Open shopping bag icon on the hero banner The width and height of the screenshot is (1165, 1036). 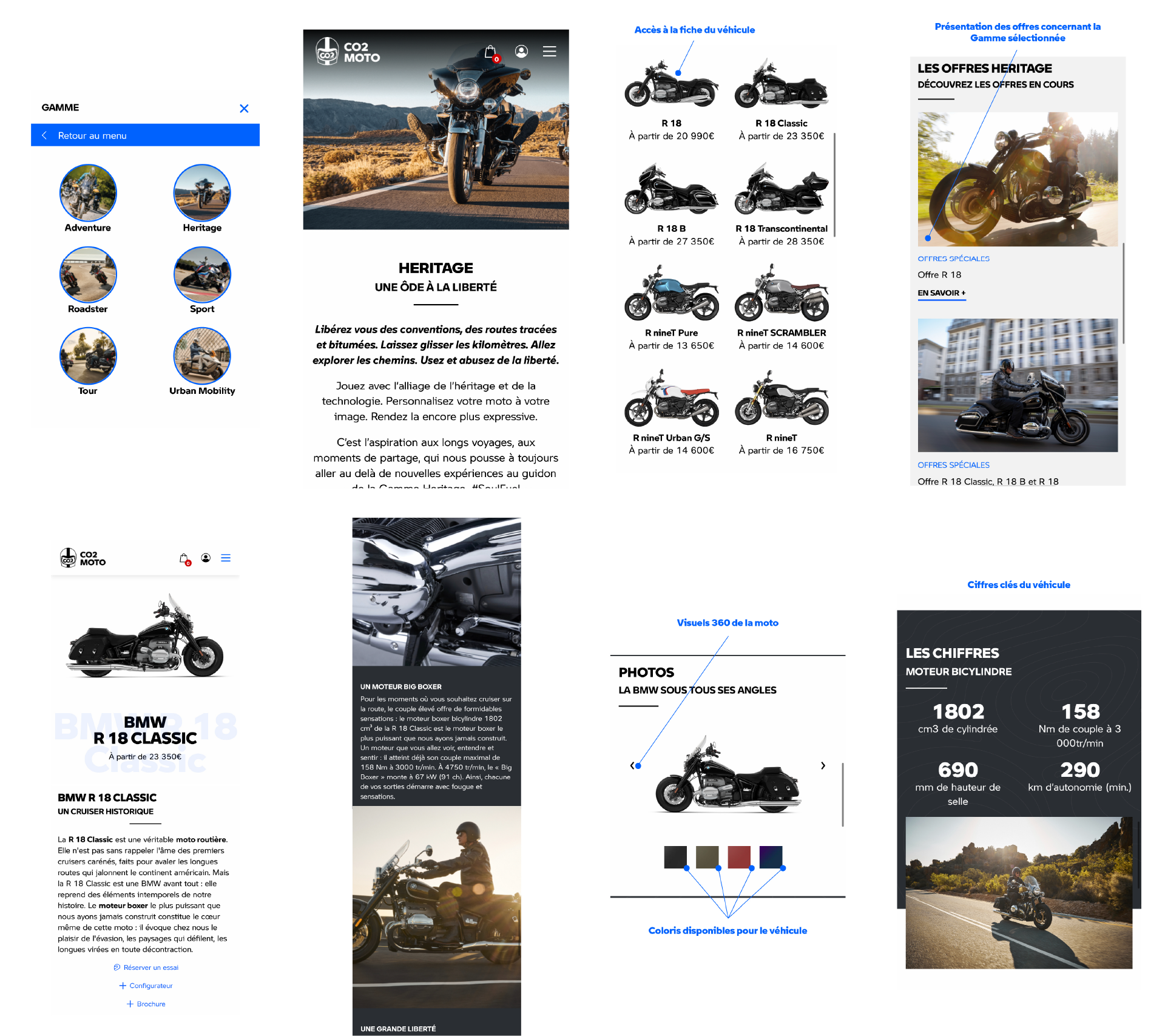click(491, 52)
